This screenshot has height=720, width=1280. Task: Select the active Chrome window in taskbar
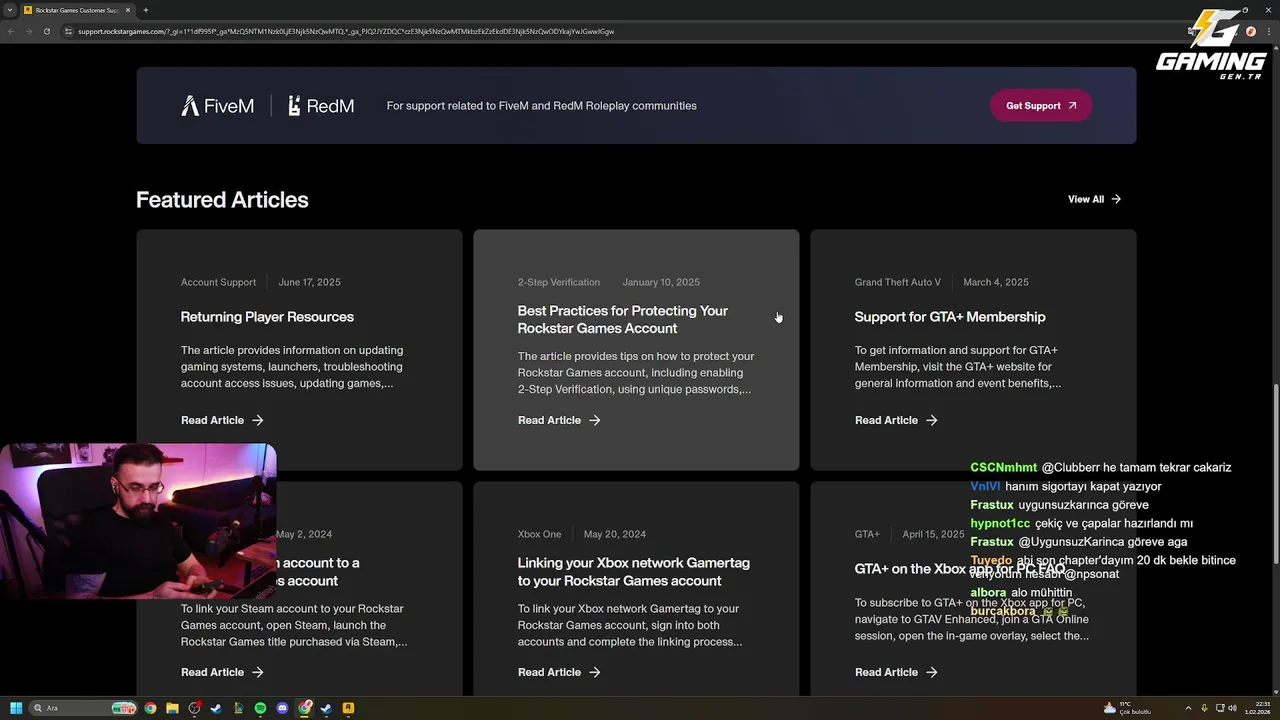[304, 708]
